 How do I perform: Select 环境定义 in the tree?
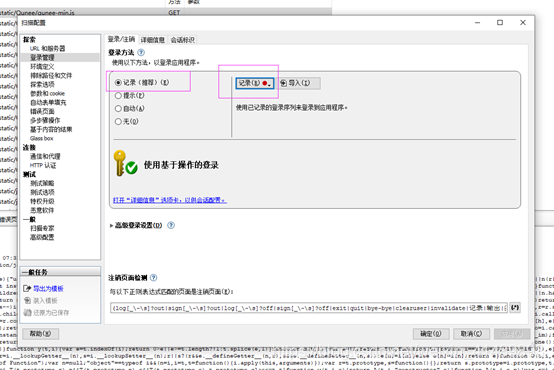click(x=42, y=66)
